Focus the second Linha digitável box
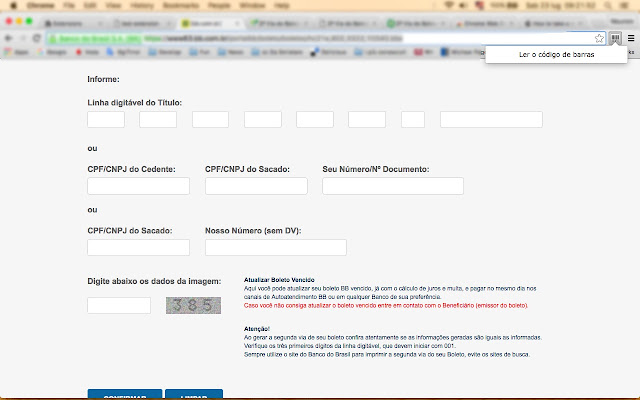 click(x=158, y=120)
